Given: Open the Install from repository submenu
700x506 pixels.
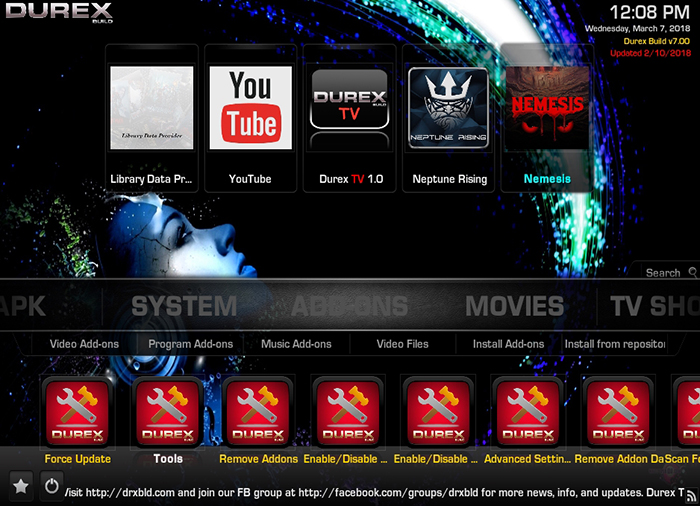Looking at the screenshot, I should 615,344.
